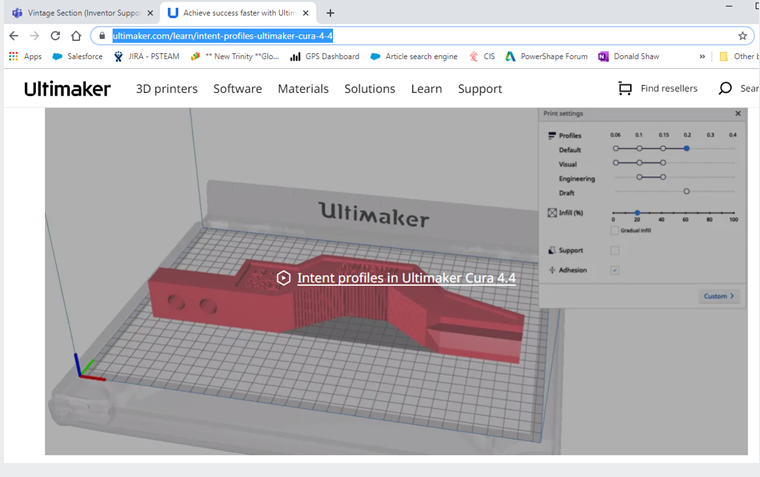Enable the Support checkbox
Image resolution: width=760 pixels, height=477 pixels.
615,251
